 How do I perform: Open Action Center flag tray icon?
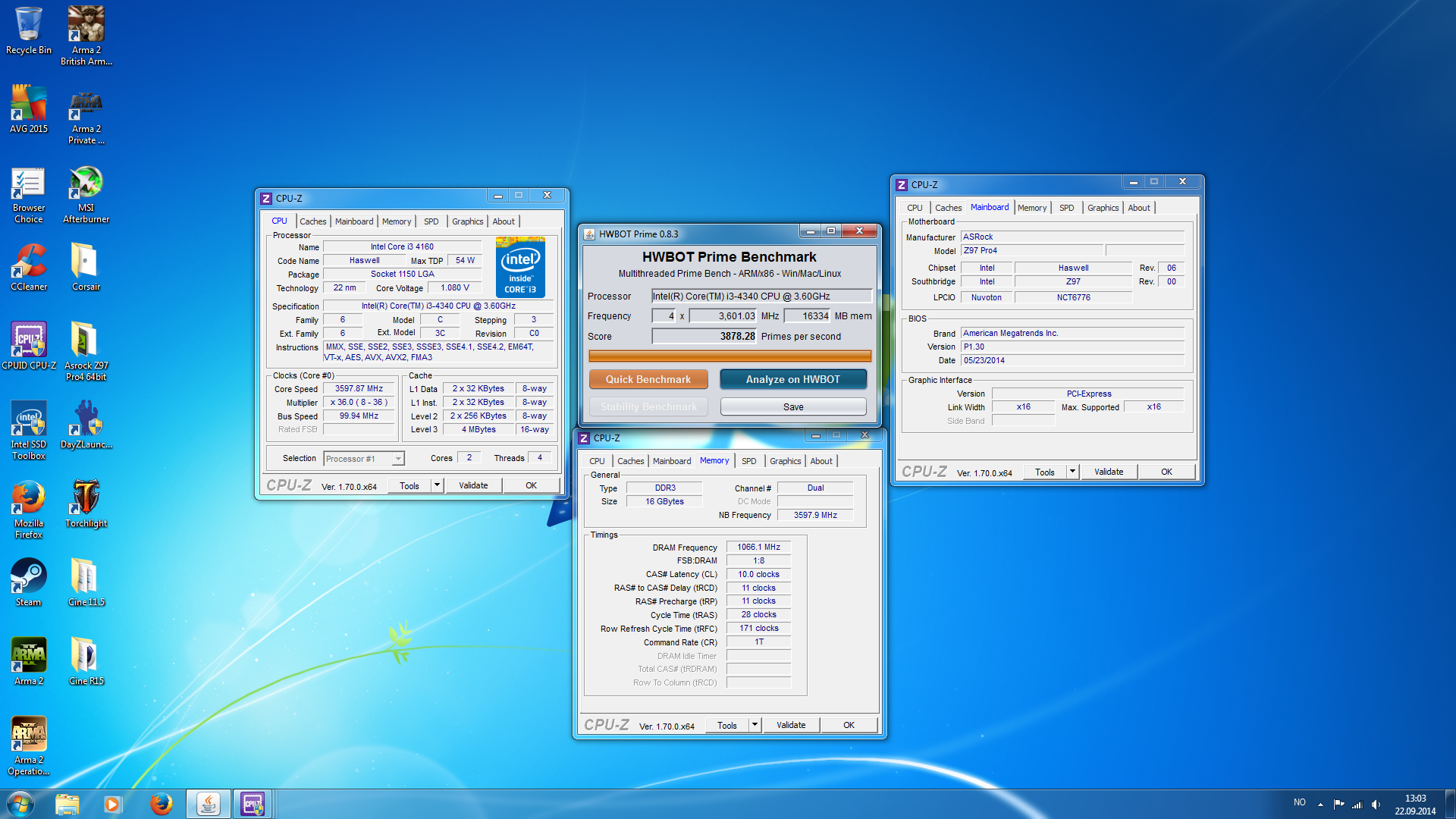(1338, 805)
